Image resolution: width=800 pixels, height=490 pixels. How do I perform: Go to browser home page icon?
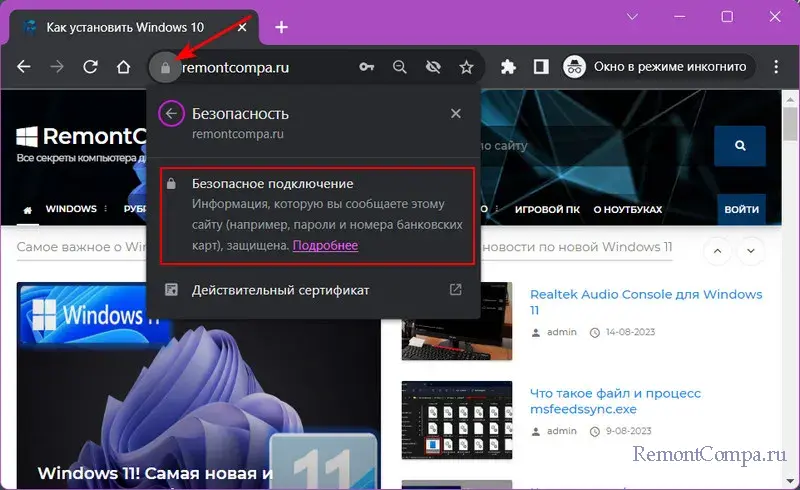pyautogui.click(x=123, y=68)
